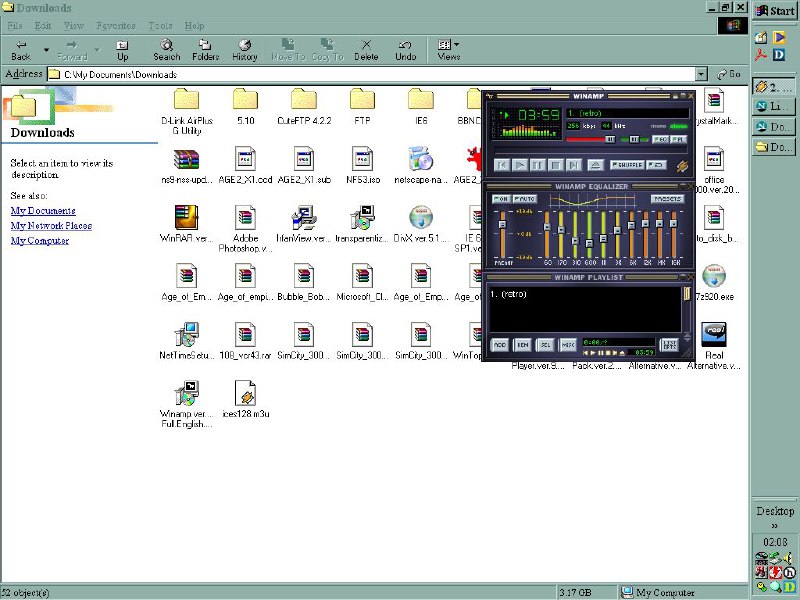800x600 pixels.
Task: Turn the equalizer ON switch
Action: coord(501,198)
